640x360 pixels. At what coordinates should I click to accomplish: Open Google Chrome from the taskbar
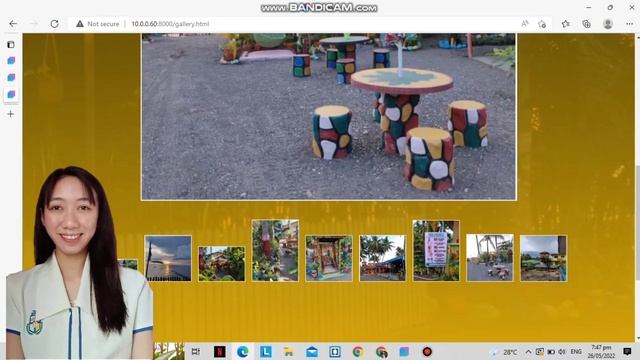358,351
